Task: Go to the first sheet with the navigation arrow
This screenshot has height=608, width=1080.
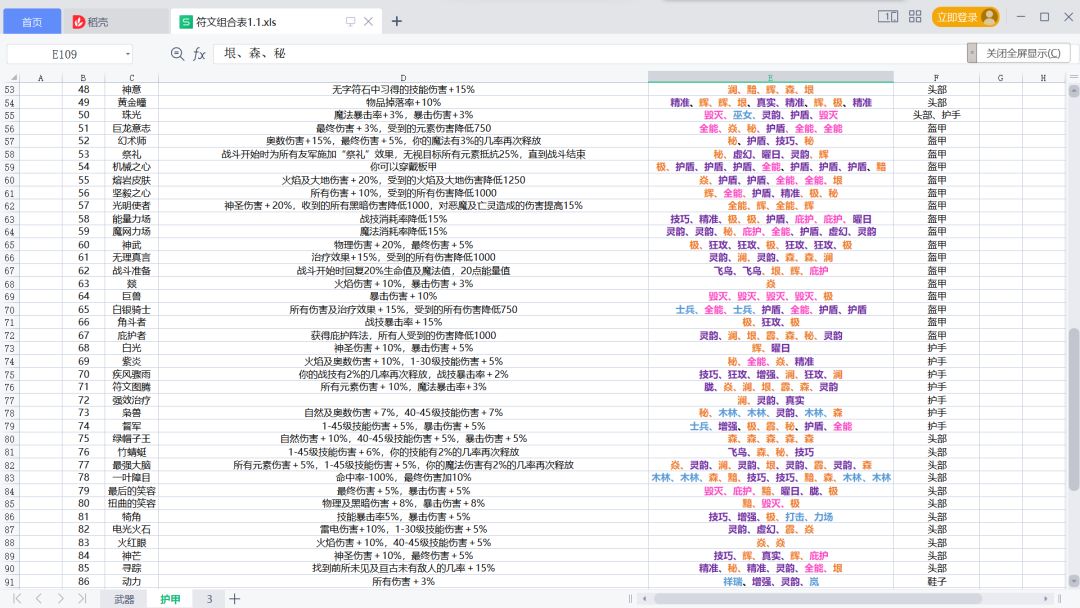Action: tap(17, 599)
